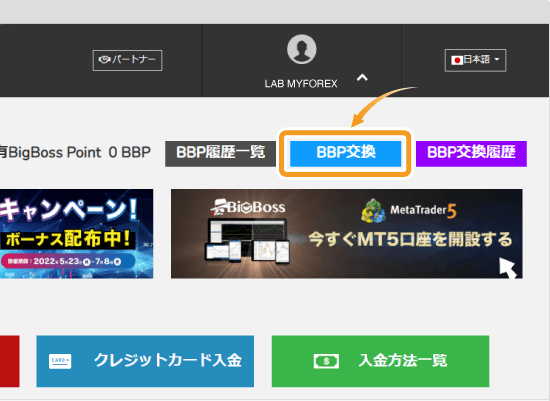Open the 日本語 language dropdown
Viewport: 550px width, 401px height.
[475, 60]
